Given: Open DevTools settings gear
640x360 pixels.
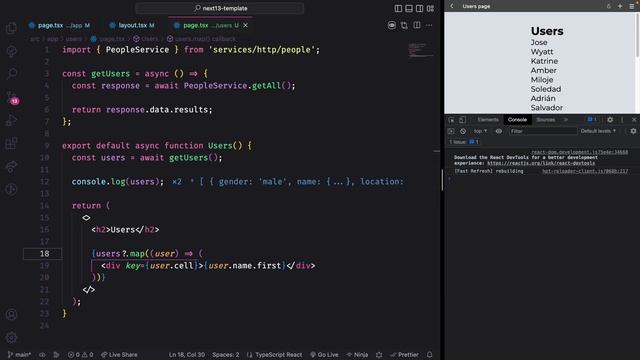Looking at the screenshot, I should click(610, 120).
